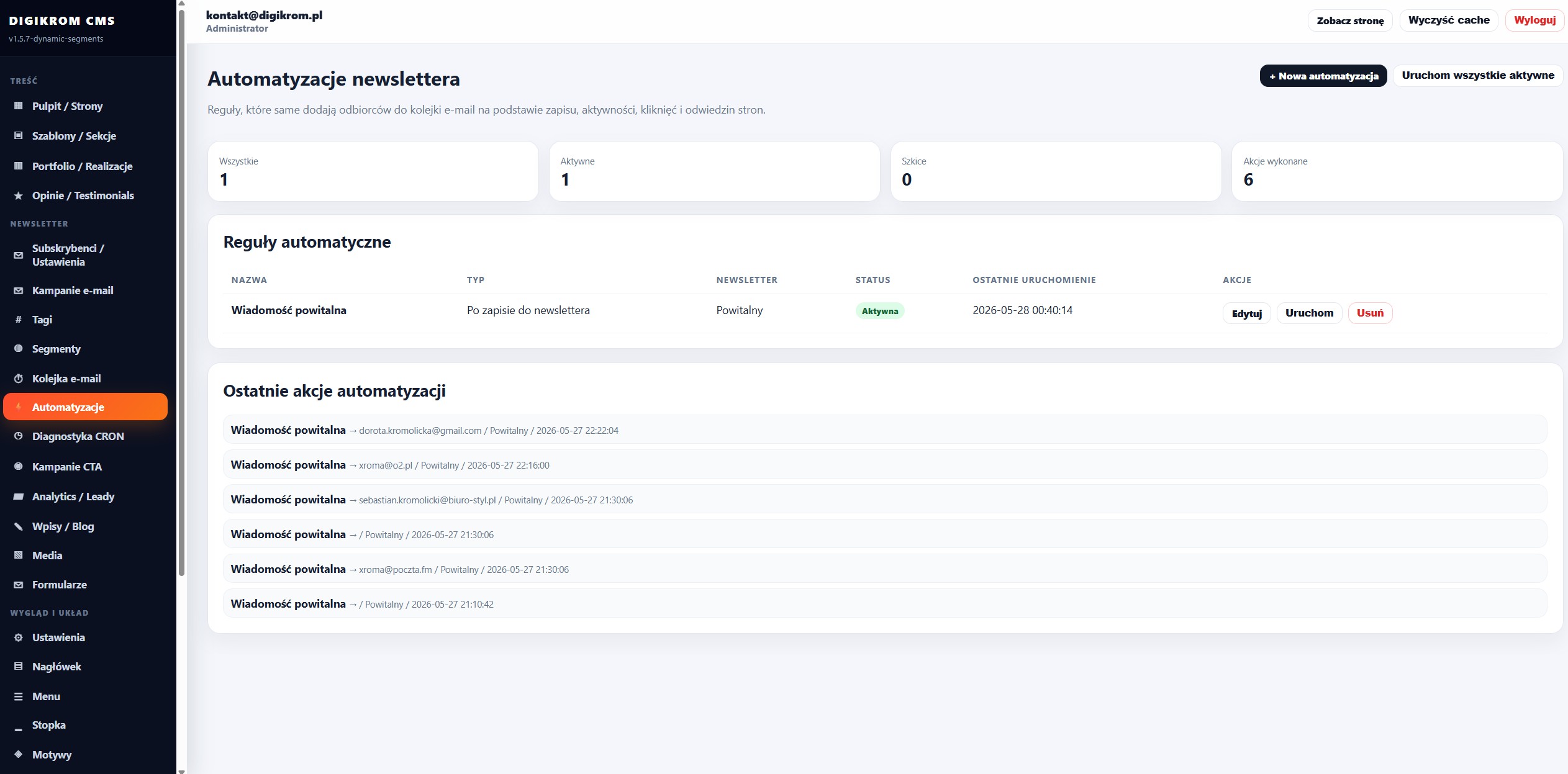
Task: Create a new automation with Nowa automatyzacja
Action: click(1323, 76)
